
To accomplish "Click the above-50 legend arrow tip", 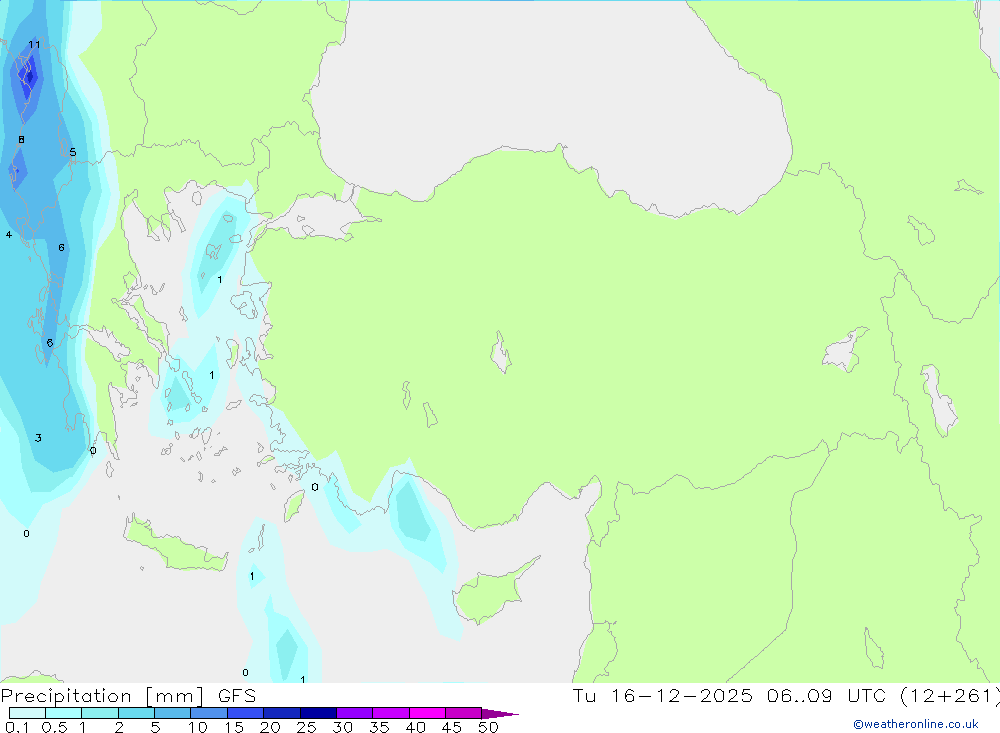I will coord(501,714).
